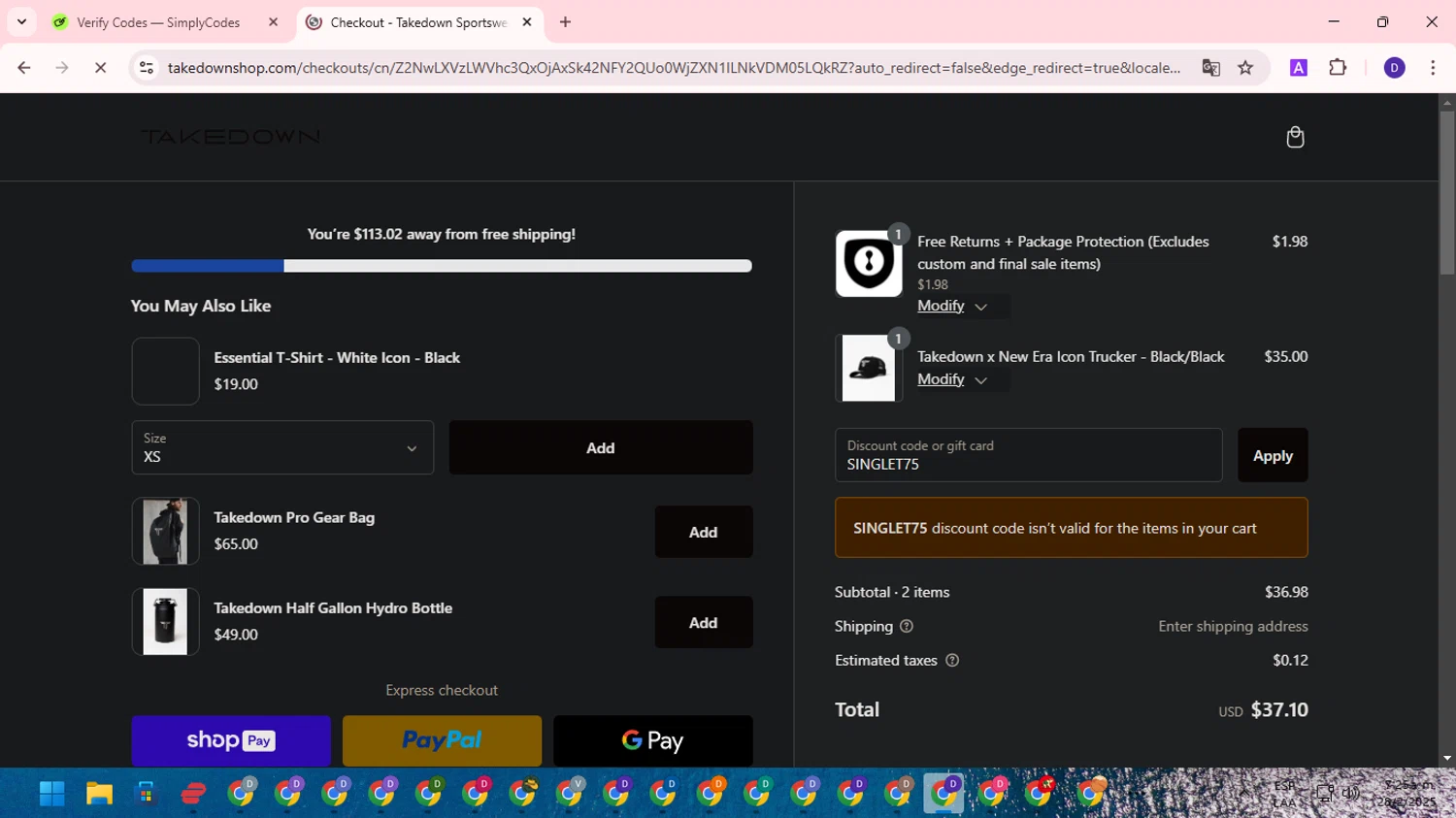Screen dimensions: 1456x818
Task: Pay with Shop Pay
Action: coord(231,740)
